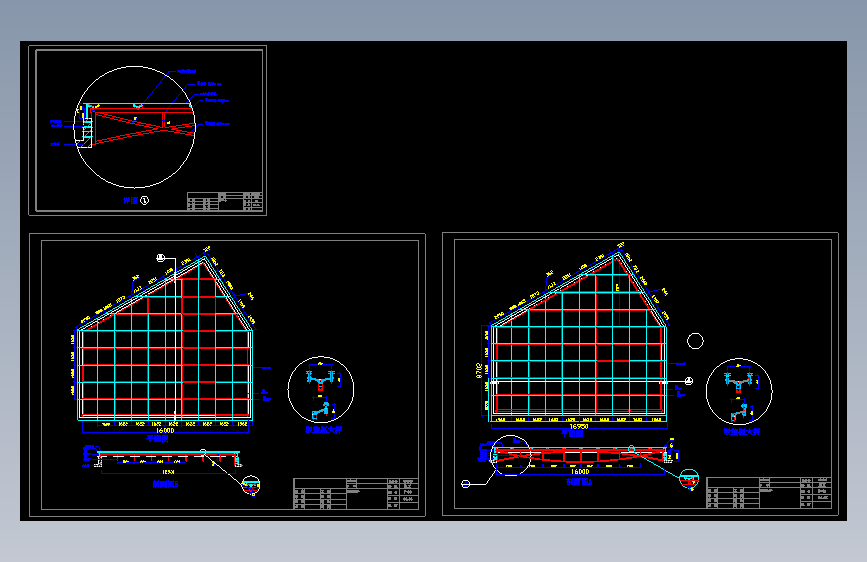Click section marker bubble right of right plan

pyautogui.click(x=689, y=381)
